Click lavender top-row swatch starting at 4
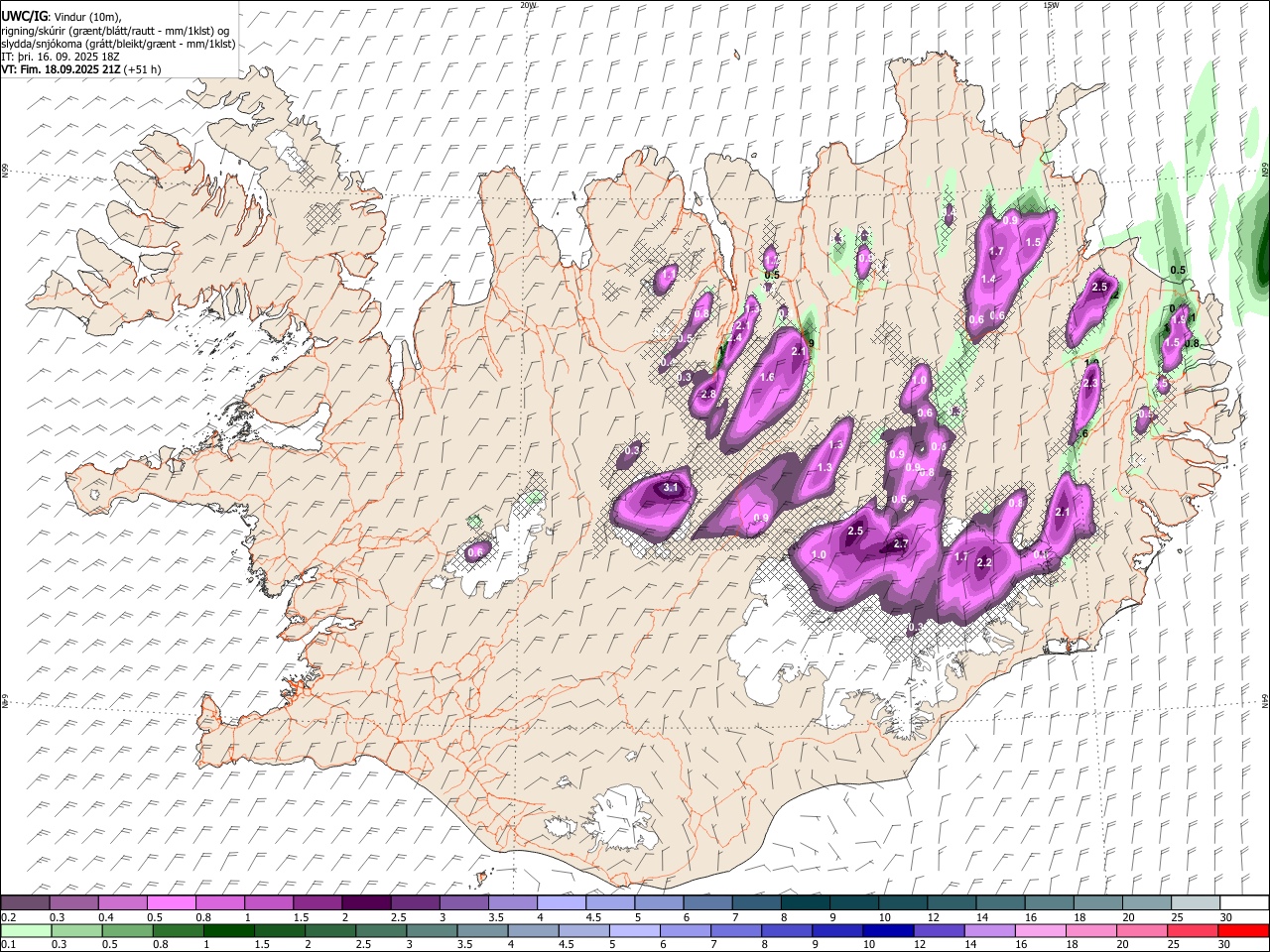The height and width of the screenshot is (952, 1270). tap(562, 903)
